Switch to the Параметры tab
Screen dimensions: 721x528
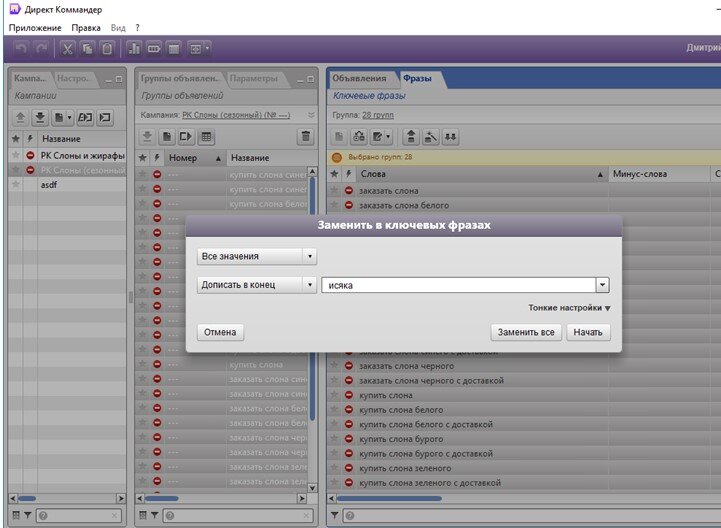pos(254,78)
